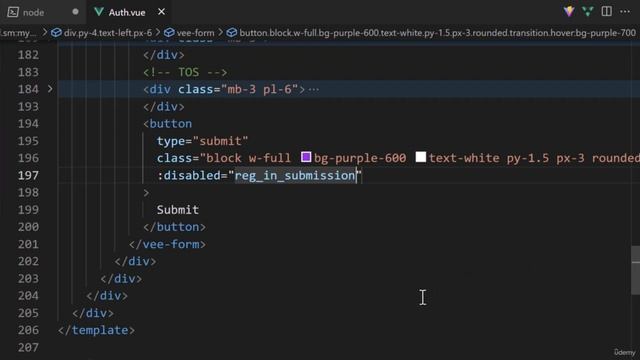Click the text-white class name text

coord(464,158)
